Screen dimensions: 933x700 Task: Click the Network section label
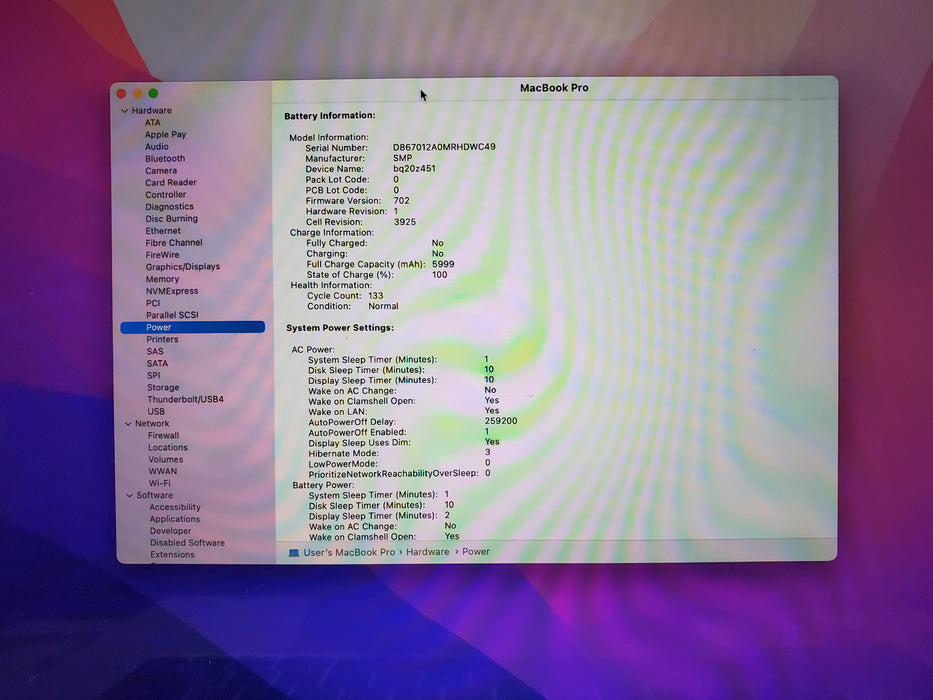[152, 424]
